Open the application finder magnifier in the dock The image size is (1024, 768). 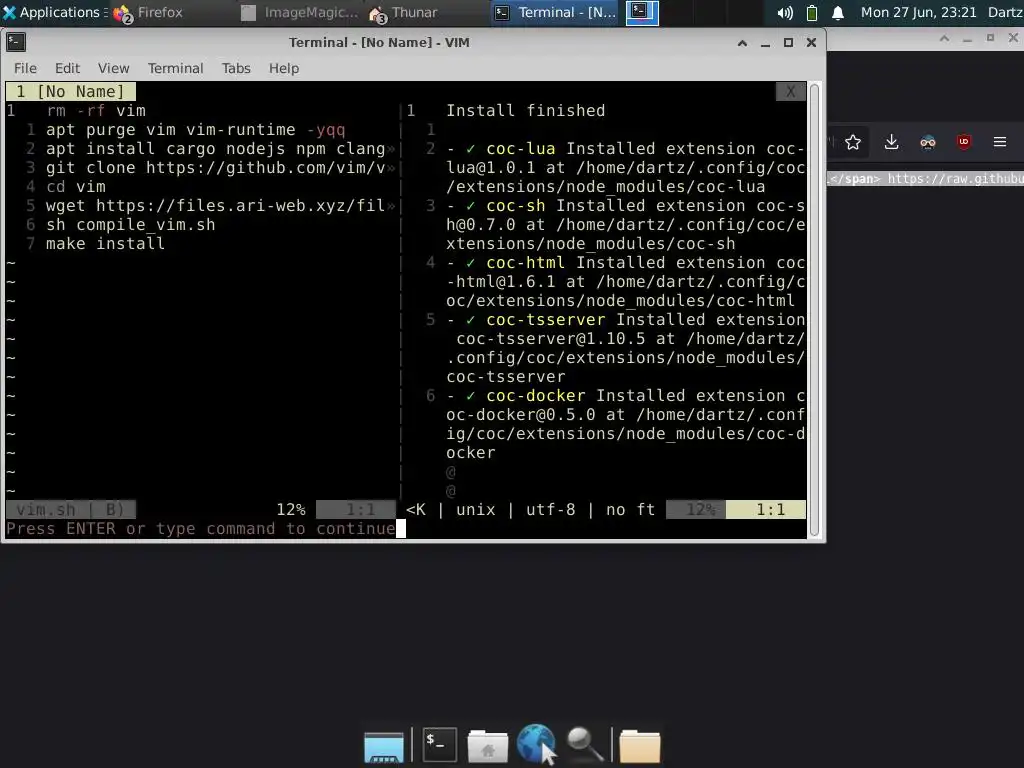tap(584, 744)
